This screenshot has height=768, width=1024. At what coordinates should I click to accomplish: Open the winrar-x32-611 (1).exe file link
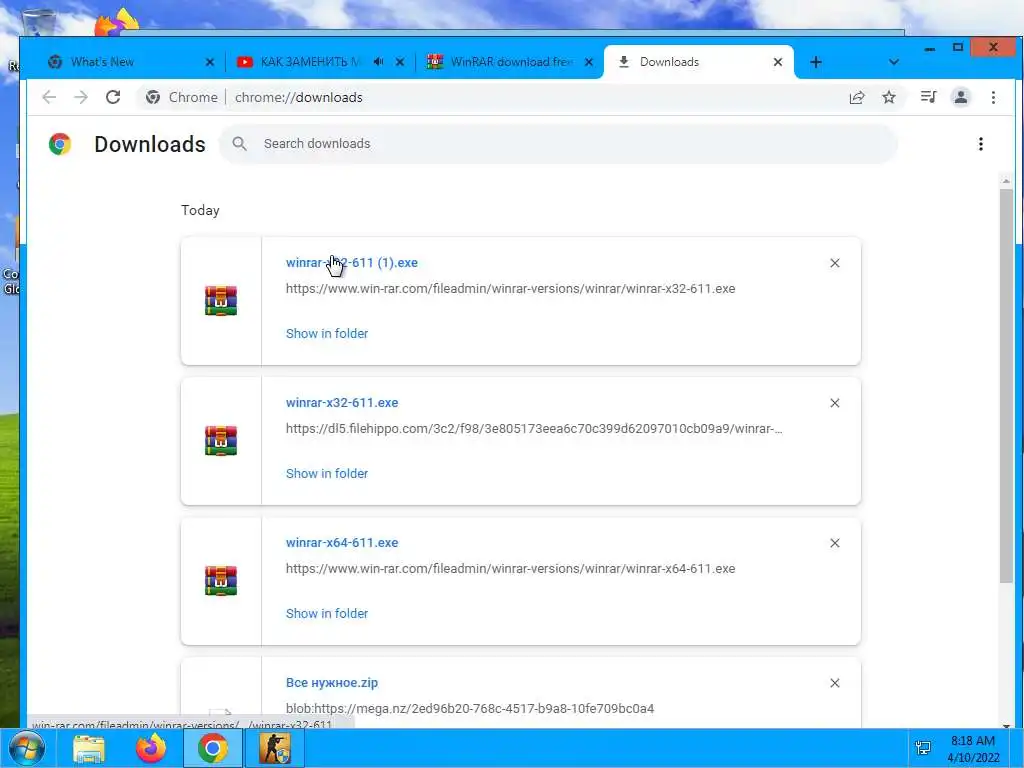(351, 263)
